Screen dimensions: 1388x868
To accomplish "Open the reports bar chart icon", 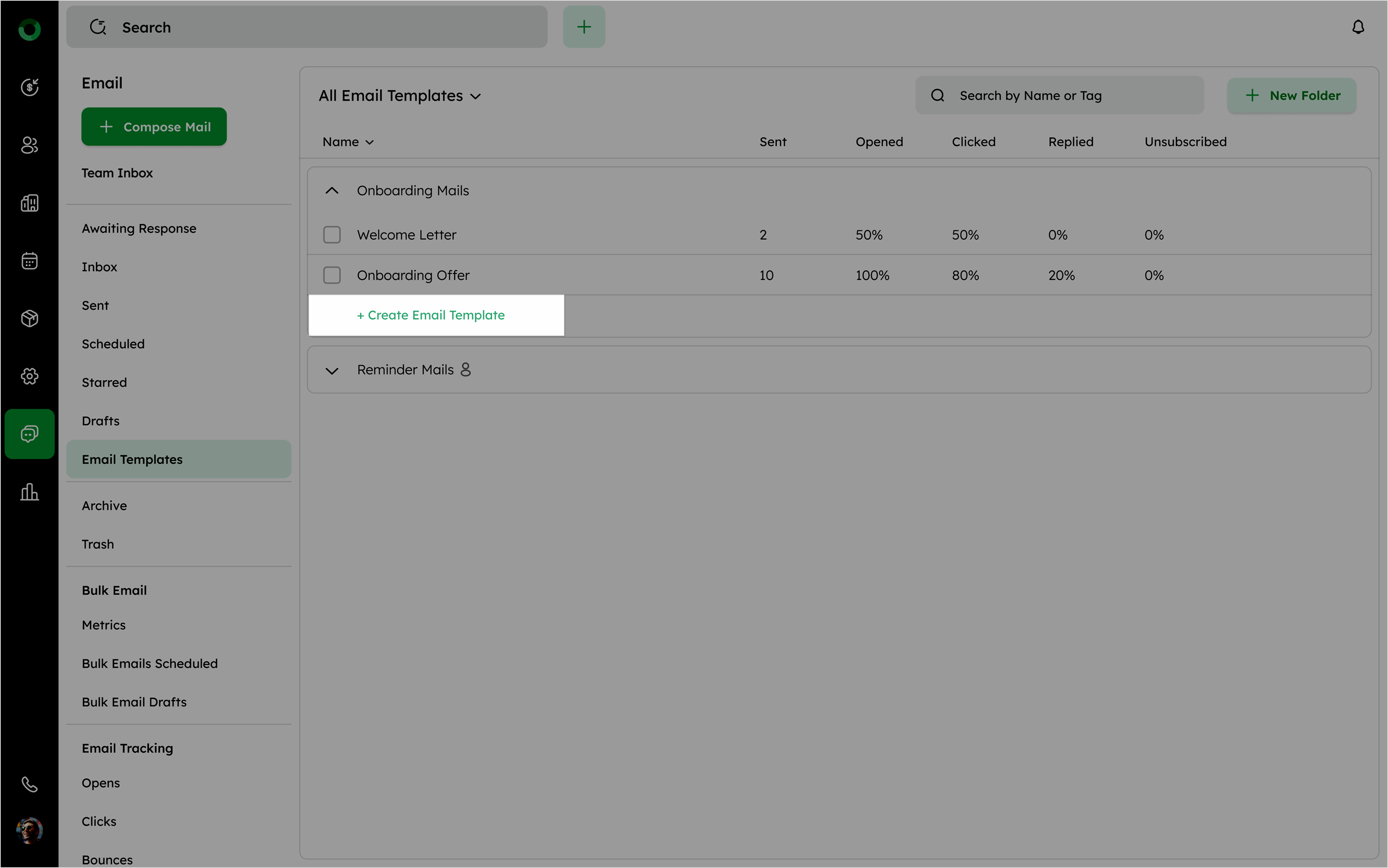I will point(29,492).
